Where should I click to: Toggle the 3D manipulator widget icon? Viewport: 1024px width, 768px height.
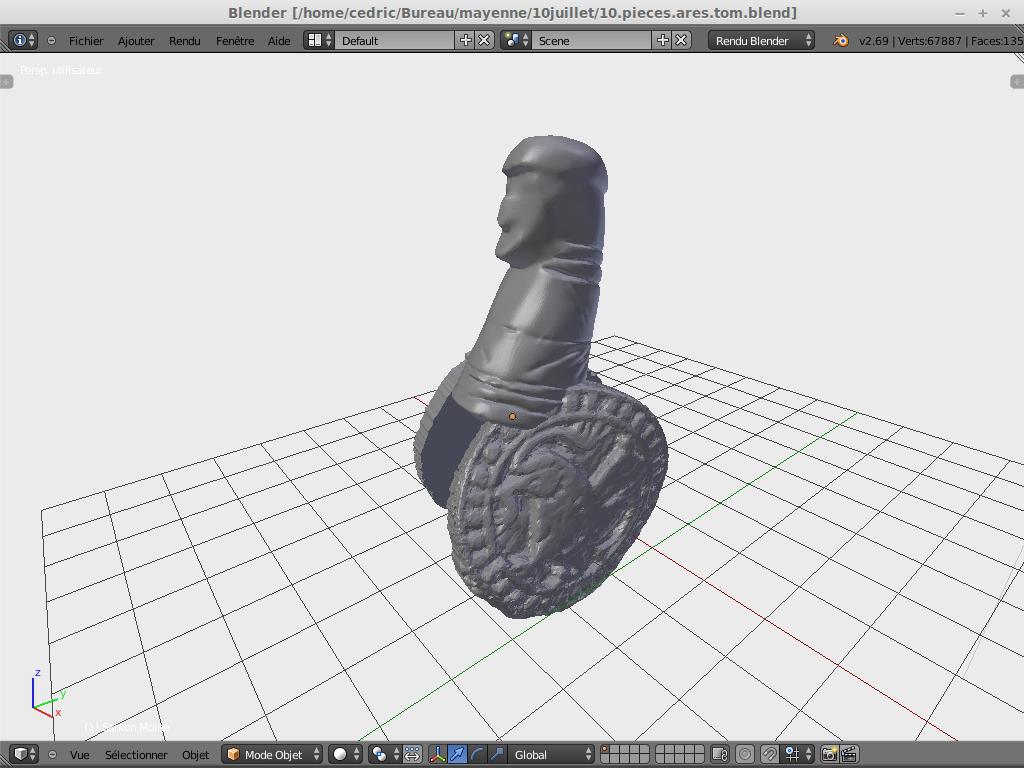[x=437, y=754]
